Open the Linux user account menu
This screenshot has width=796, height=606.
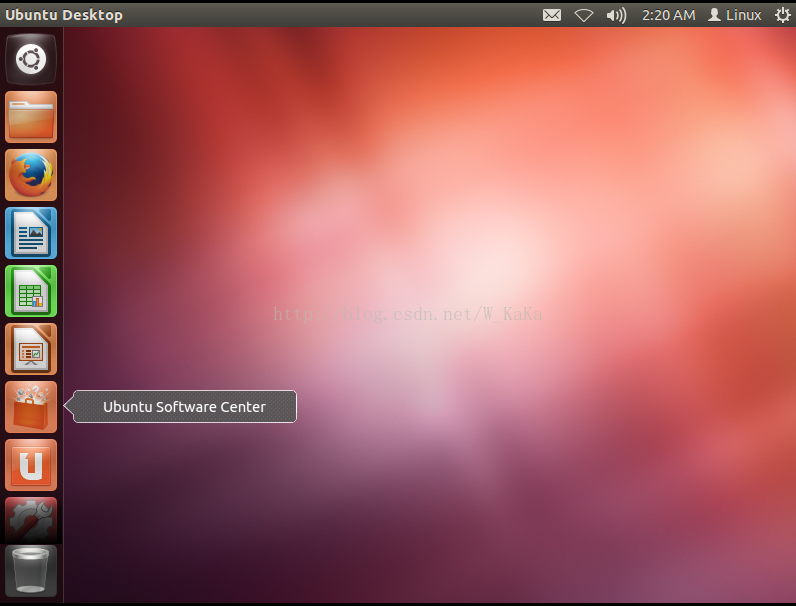click(735, 15)
